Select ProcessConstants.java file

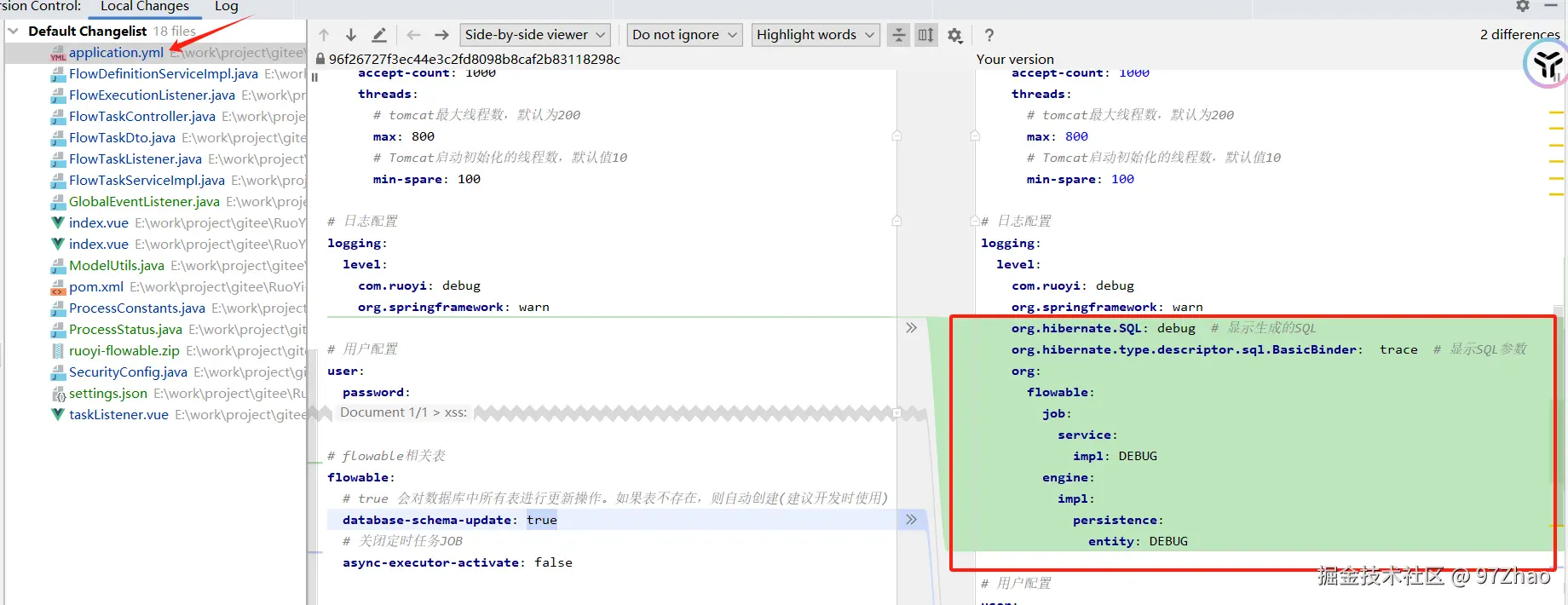point(137,308)
